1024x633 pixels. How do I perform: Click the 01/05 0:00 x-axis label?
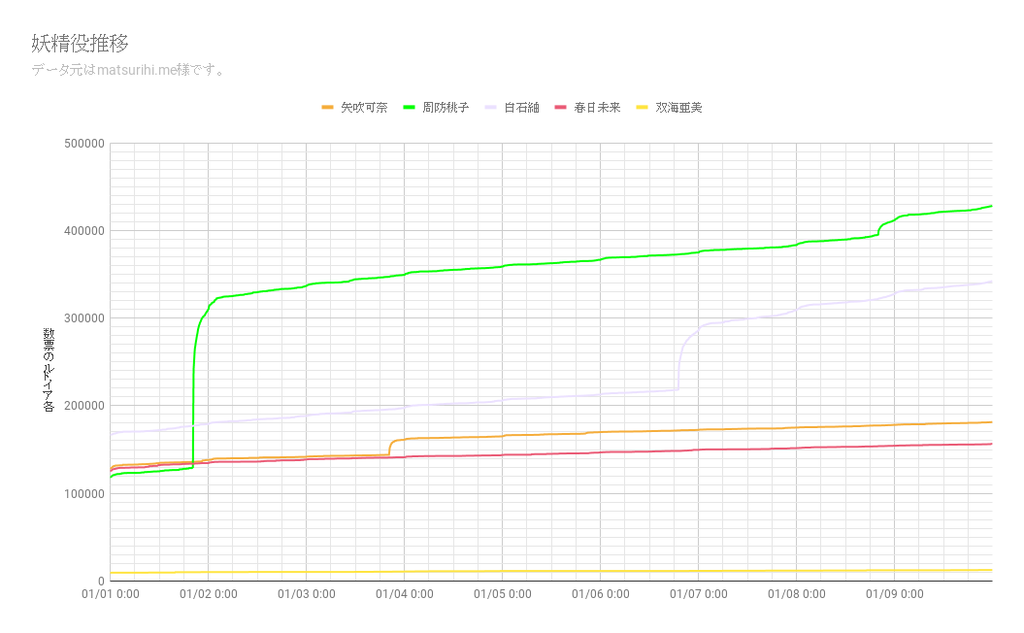(x=502, y=594)
